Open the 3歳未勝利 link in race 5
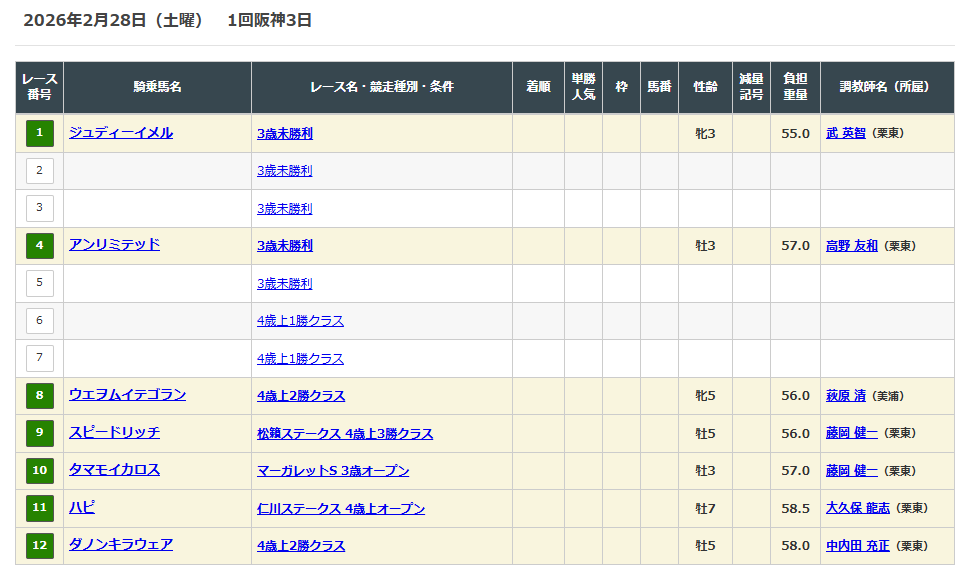 [285, 283]
